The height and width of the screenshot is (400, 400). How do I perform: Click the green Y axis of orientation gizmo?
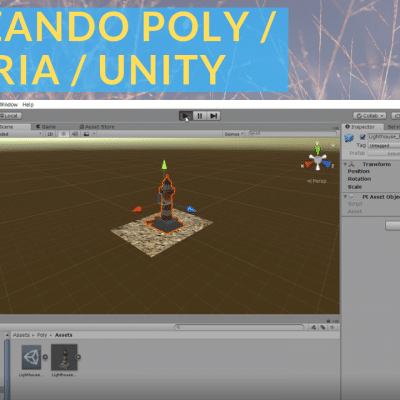(317, 149)
